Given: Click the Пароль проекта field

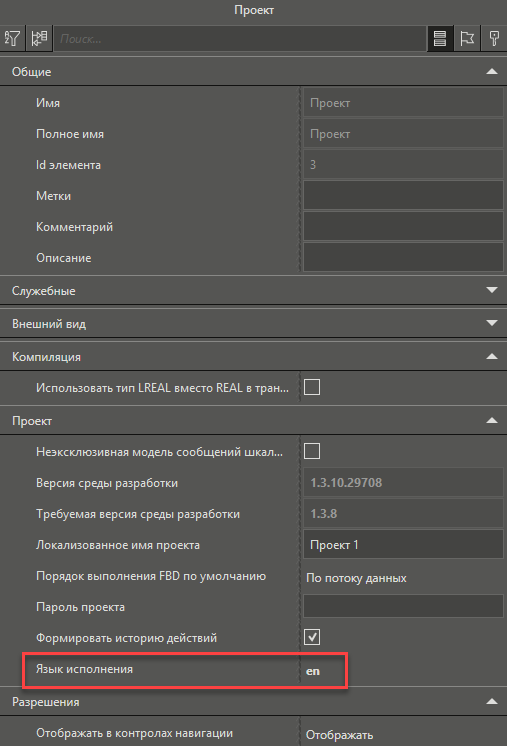Looking at the screenshot, I should (403, 606).
